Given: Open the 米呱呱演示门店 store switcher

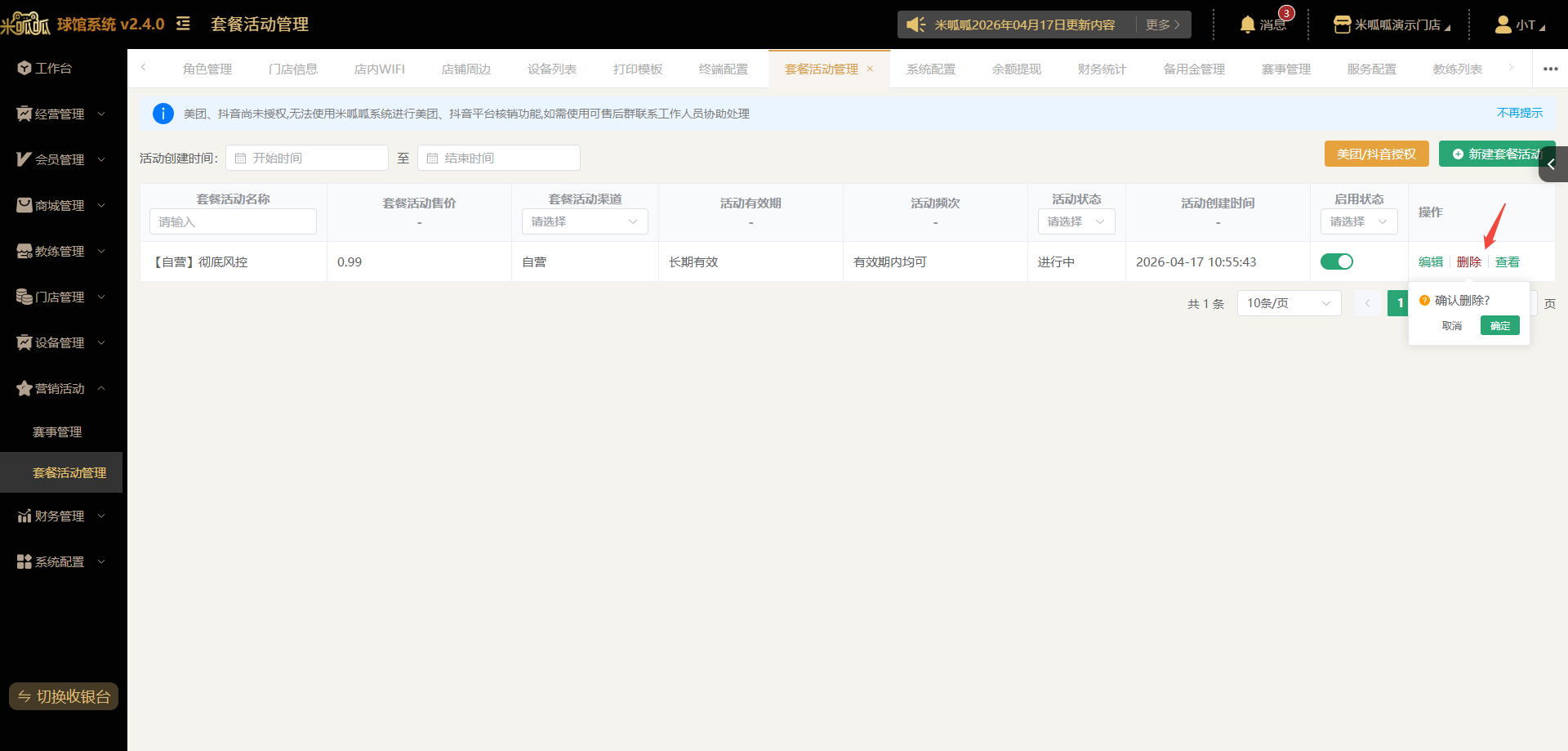Looking at the screenshot, I should 1392,25.
